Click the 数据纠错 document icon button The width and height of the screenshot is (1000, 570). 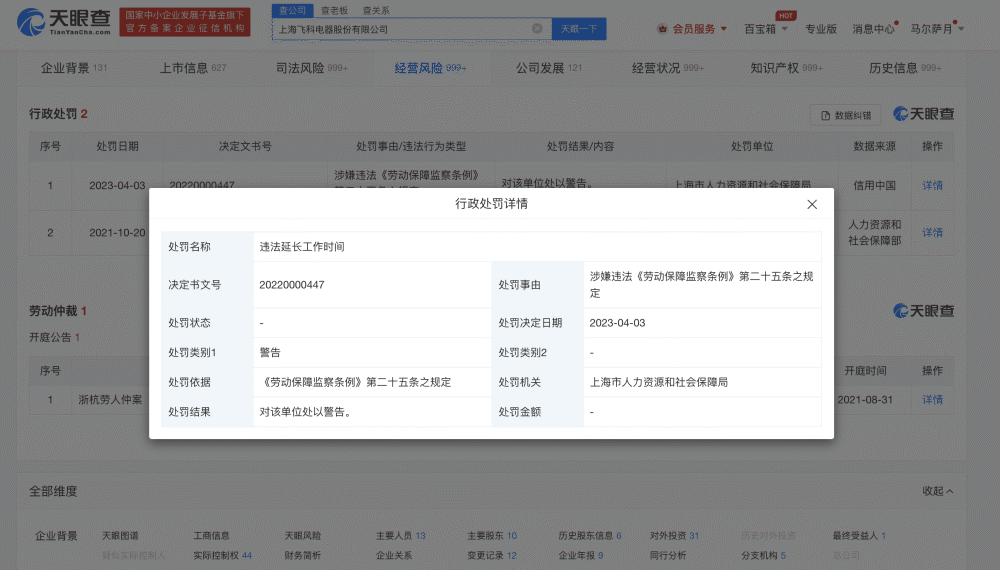[x=846, y=115]
